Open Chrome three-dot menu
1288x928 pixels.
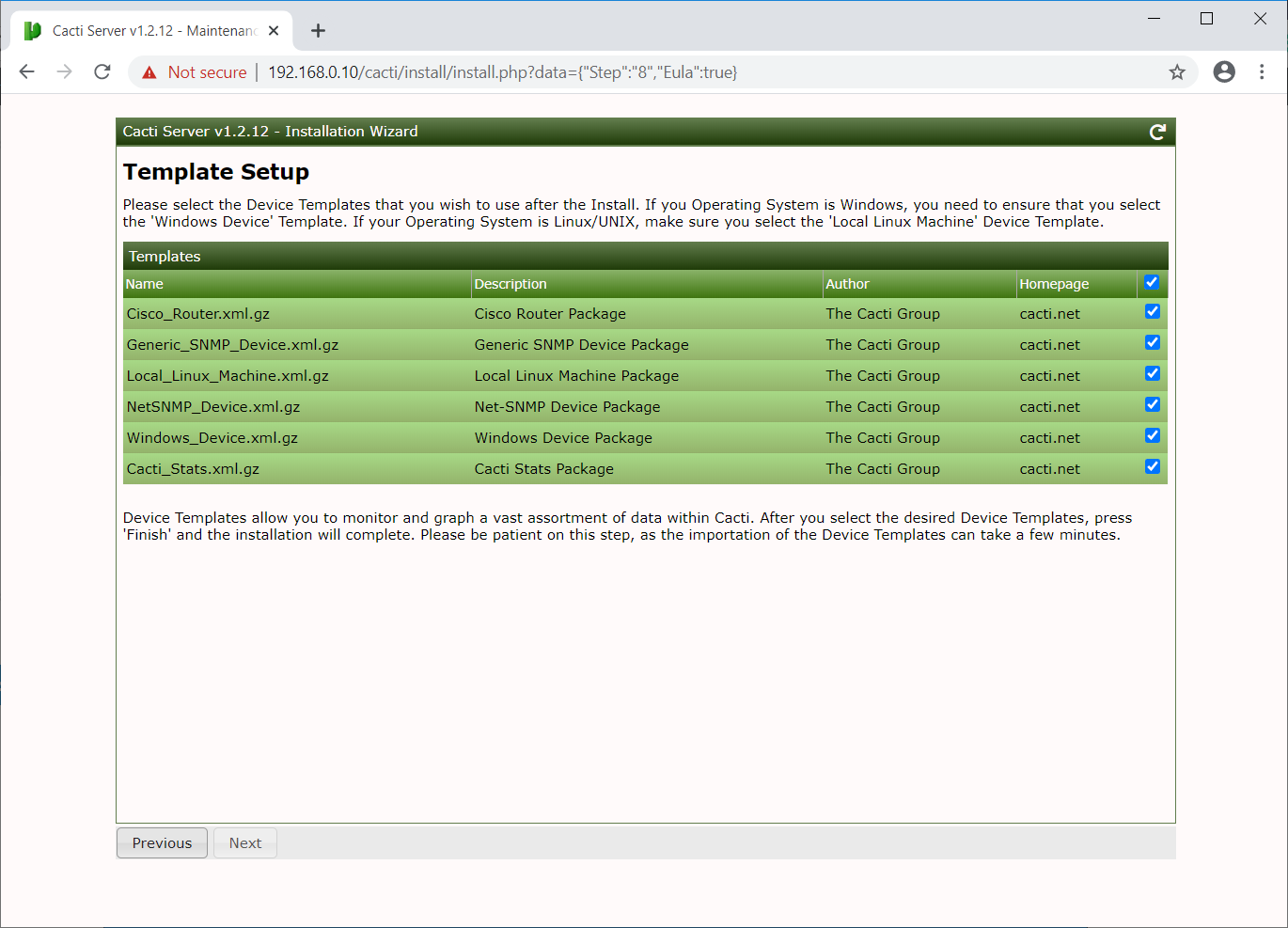(1262, 72)
